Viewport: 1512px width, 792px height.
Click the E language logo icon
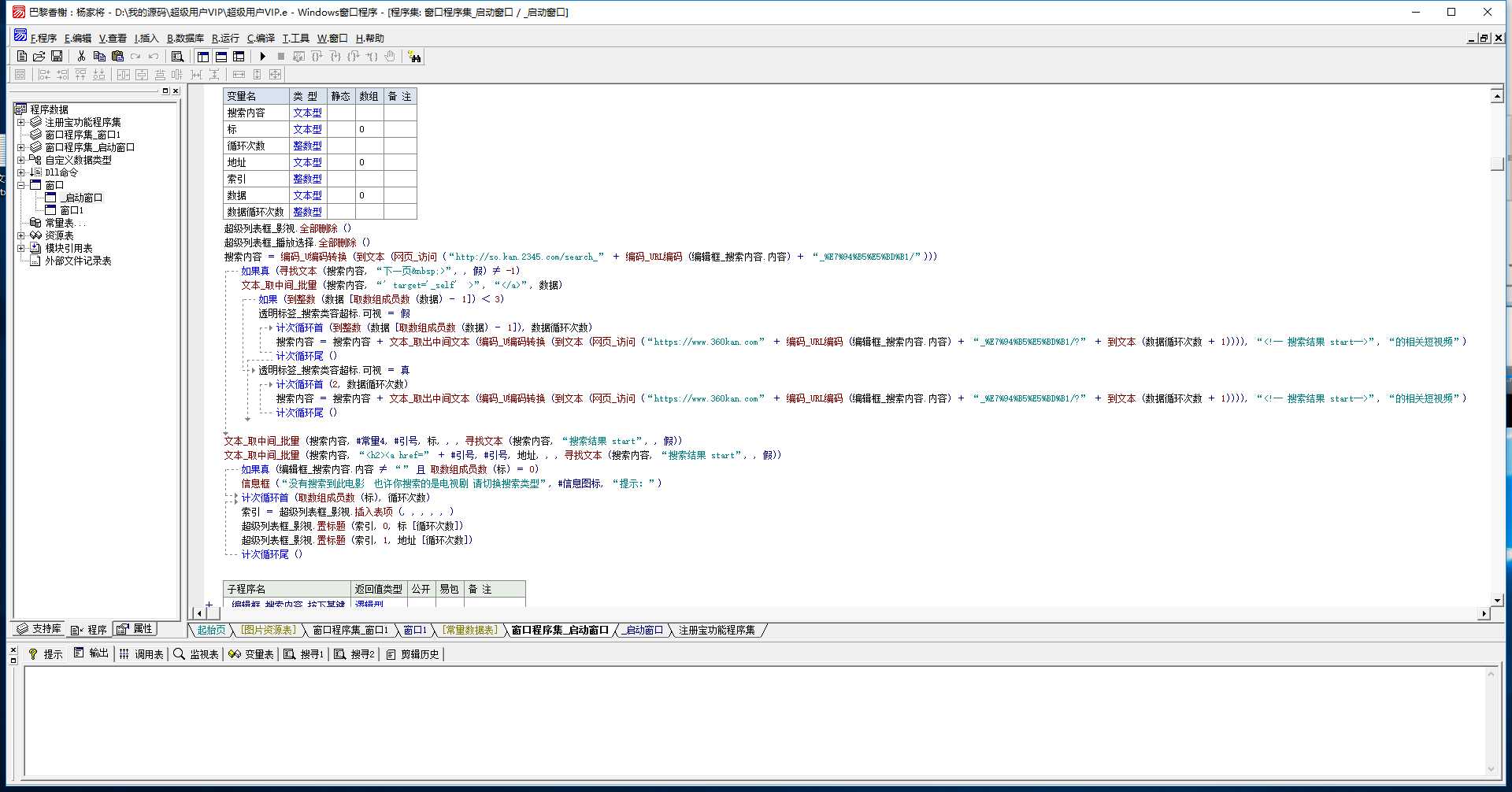[20, 35]
